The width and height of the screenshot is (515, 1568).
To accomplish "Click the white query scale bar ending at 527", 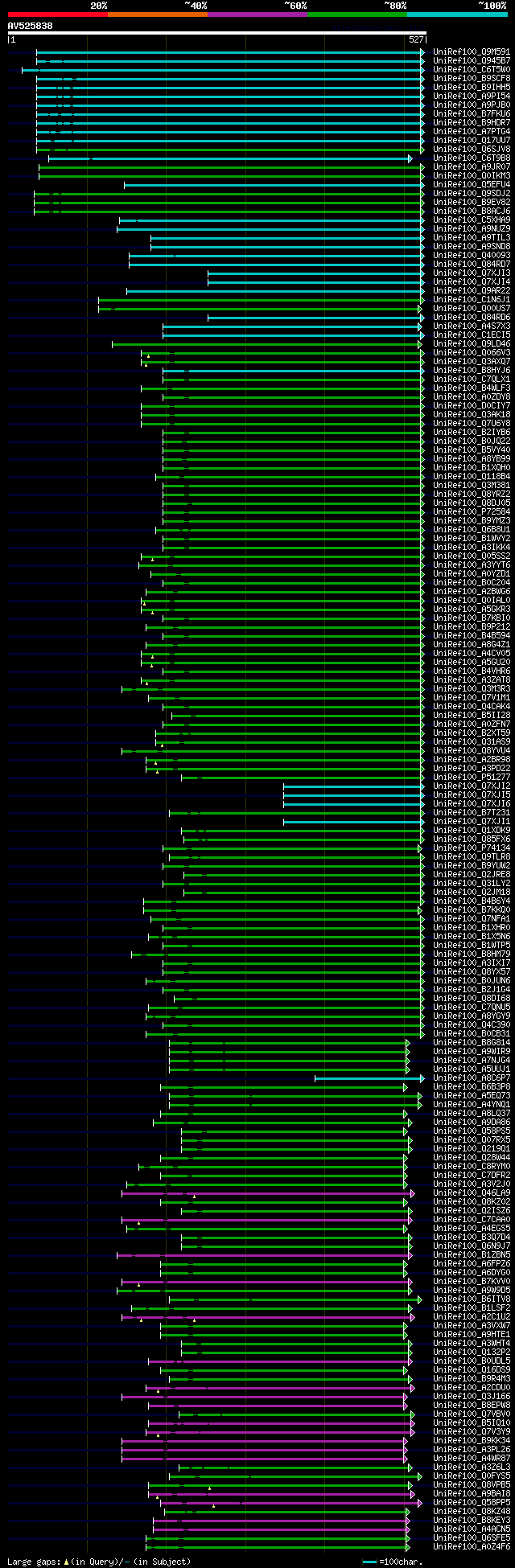I will pos(216,33).
